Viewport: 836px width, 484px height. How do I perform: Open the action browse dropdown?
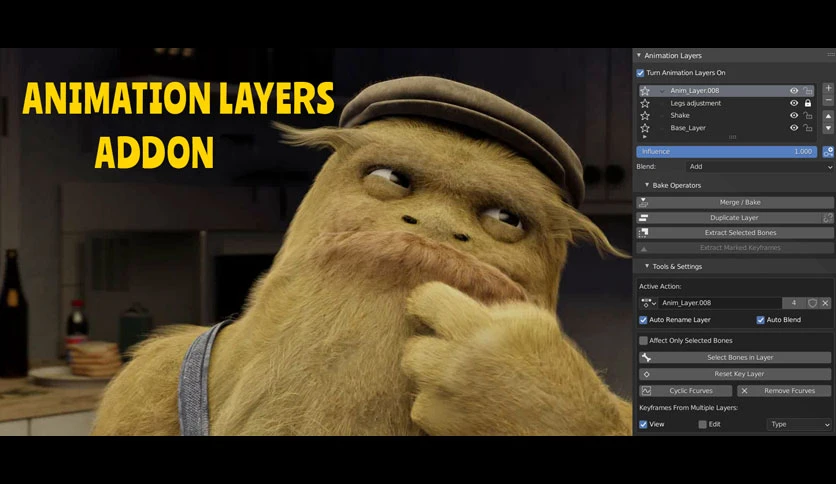648,303
